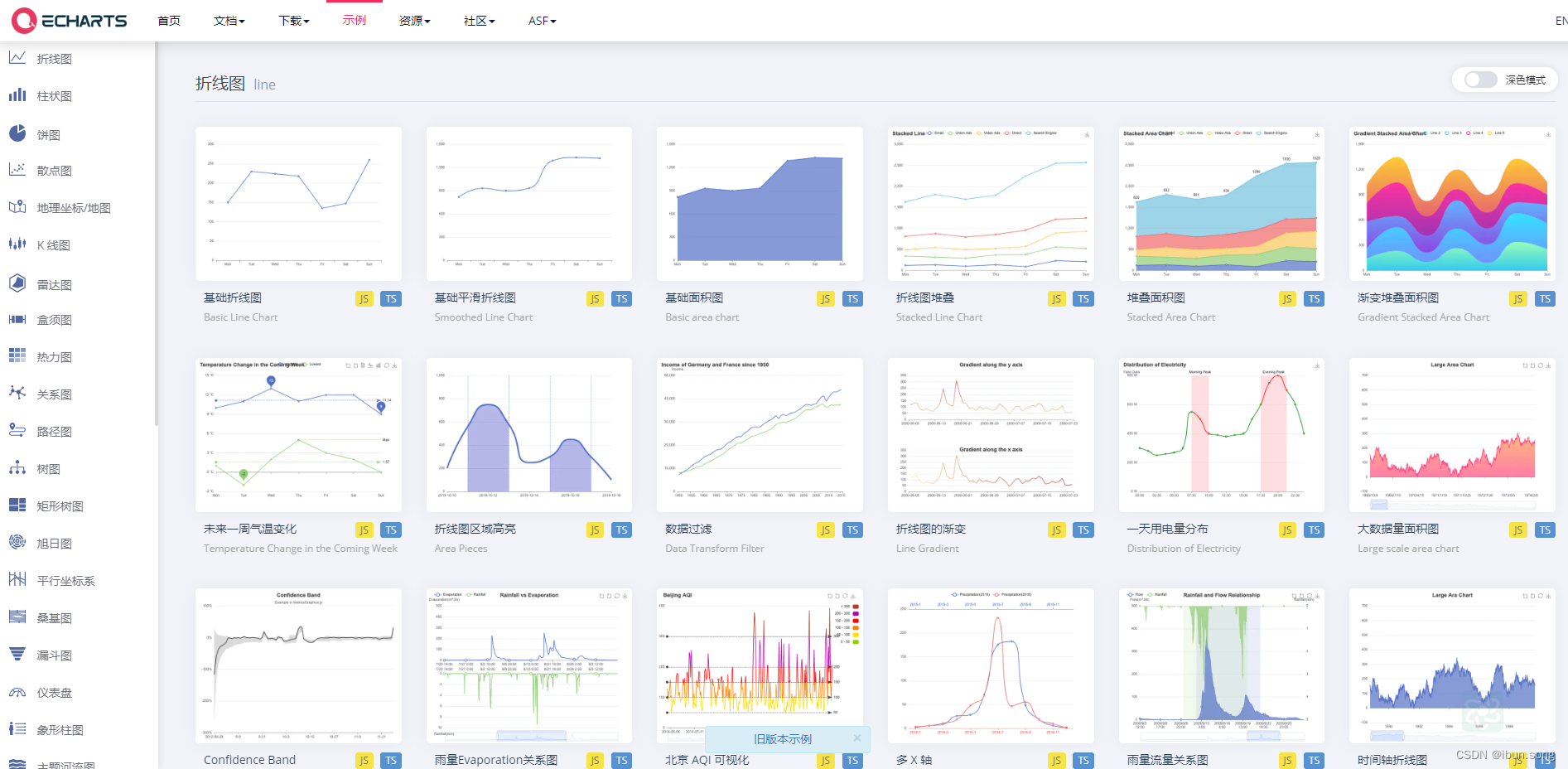Select the 示例 examples tab

(355, 20)
